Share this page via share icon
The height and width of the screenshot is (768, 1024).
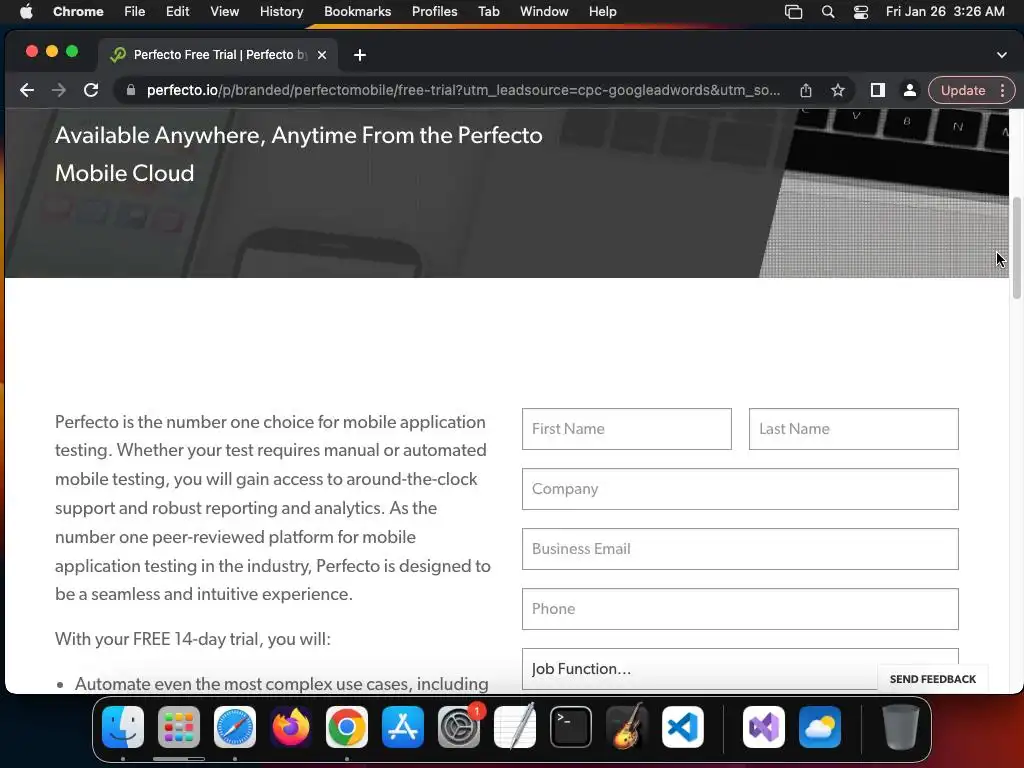coord(806,90)
